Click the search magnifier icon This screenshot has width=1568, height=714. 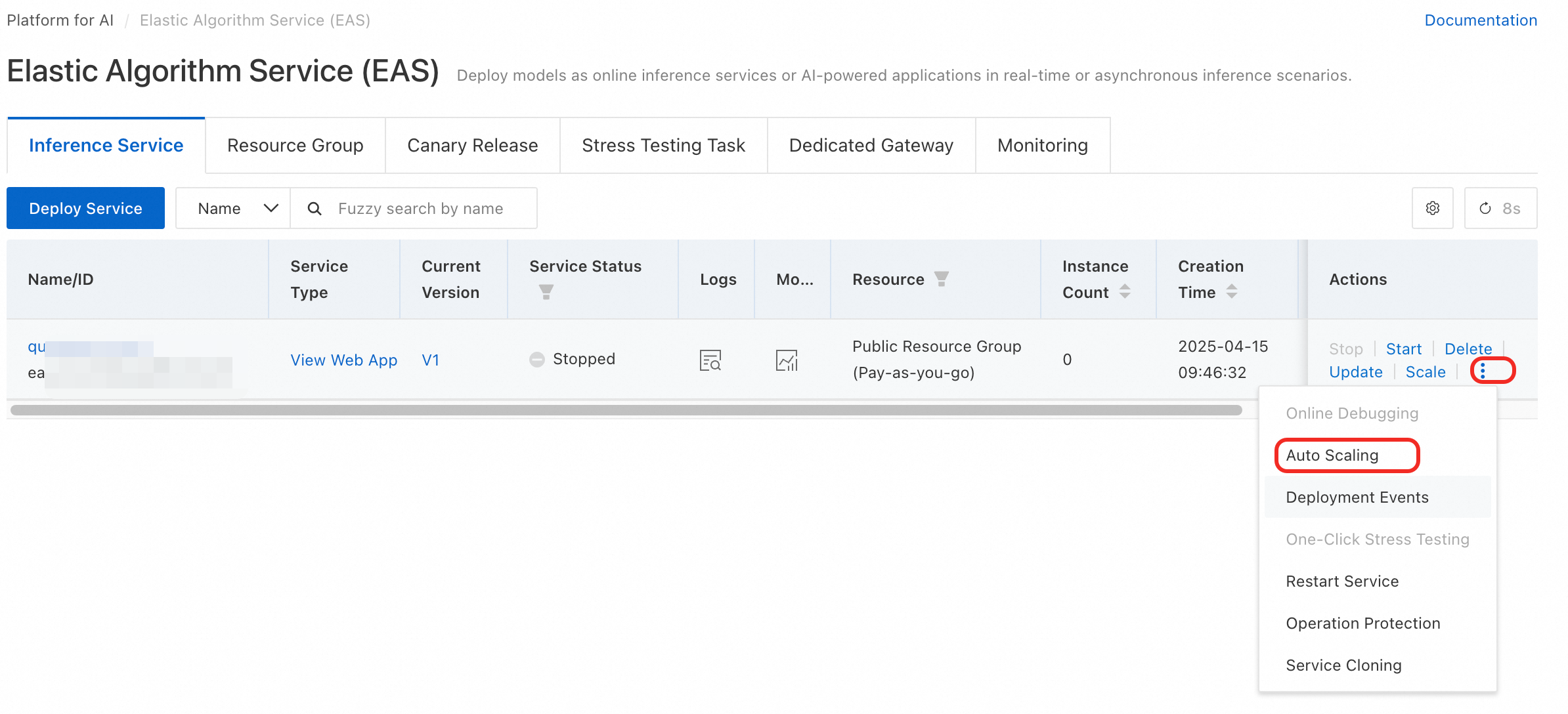315,209
